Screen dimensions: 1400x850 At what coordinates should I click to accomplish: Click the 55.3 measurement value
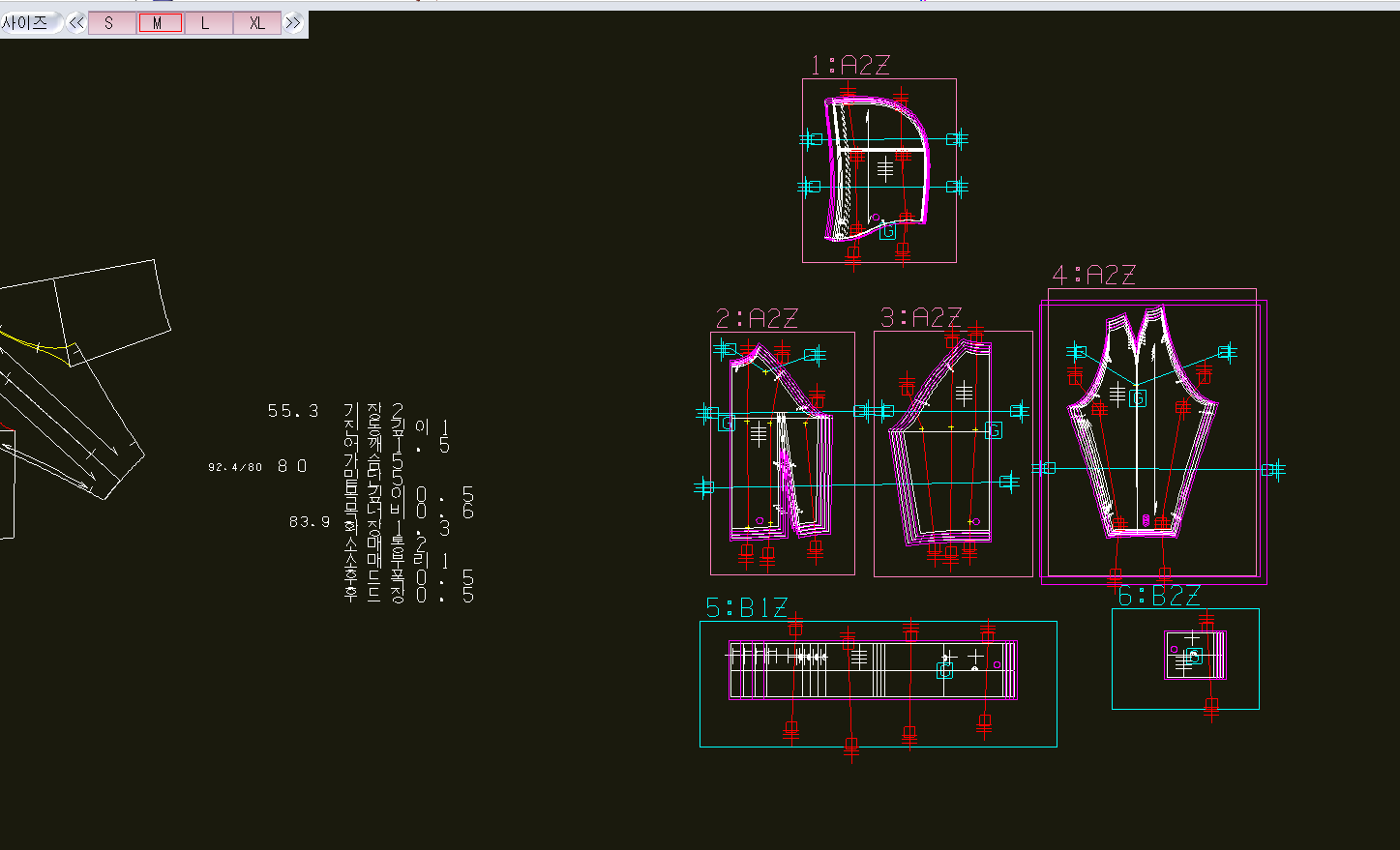coord(293,411)
